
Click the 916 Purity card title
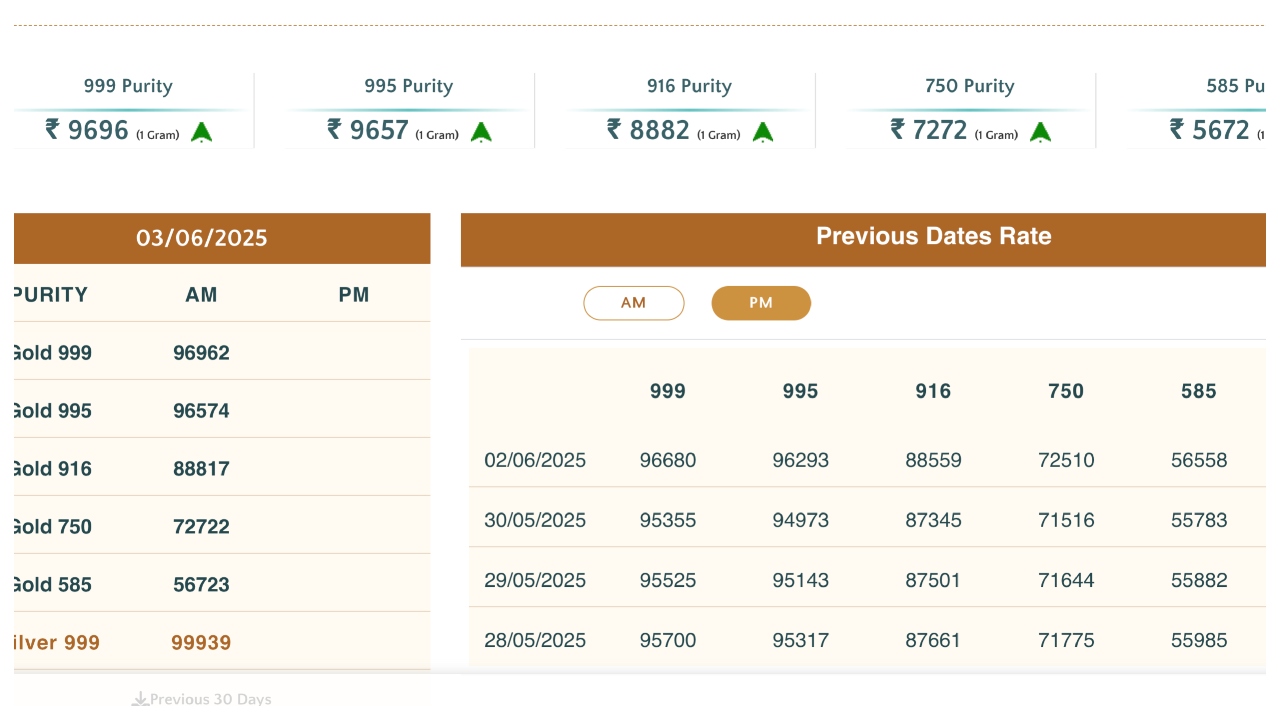689,86
